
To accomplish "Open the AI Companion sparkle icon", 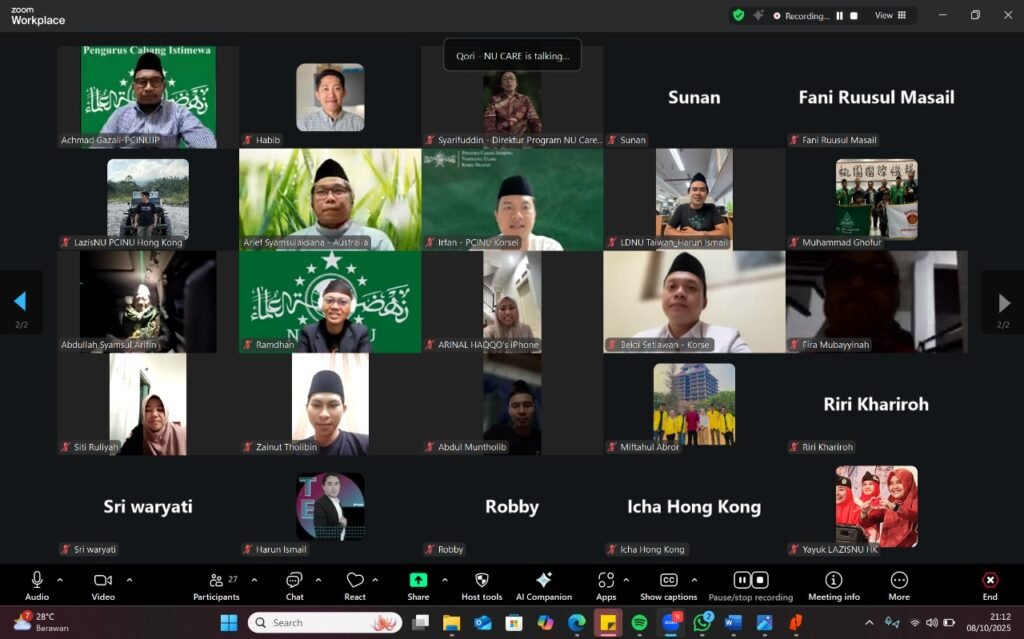I will click(543, 581).
